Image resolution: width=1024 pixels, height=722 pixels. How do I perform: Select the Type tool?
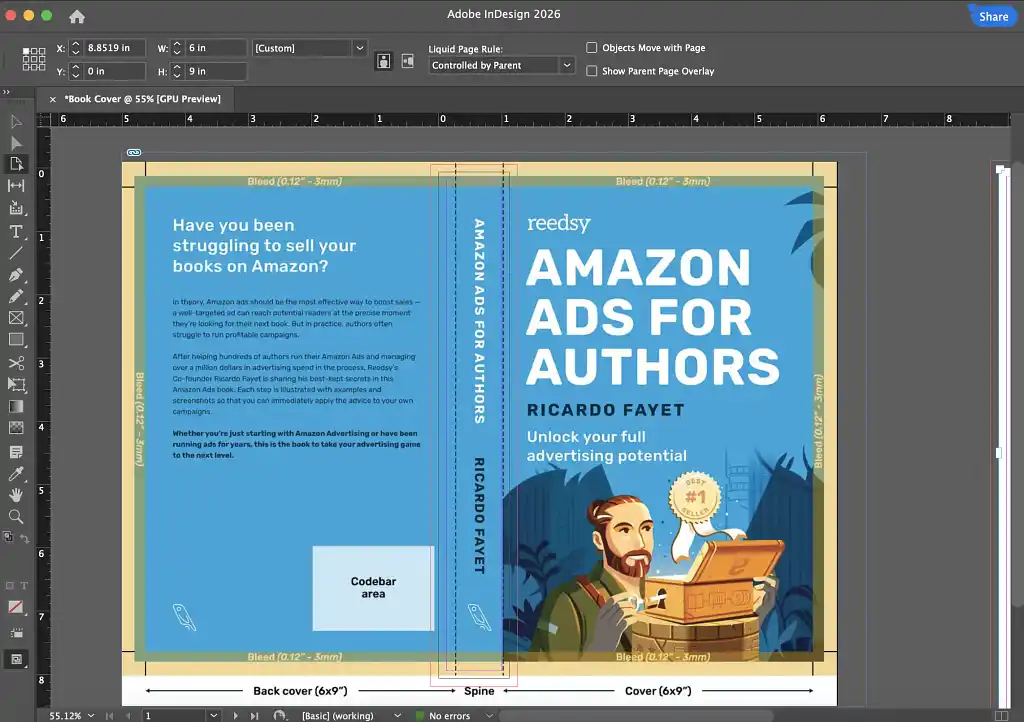[x=16, y=231]
